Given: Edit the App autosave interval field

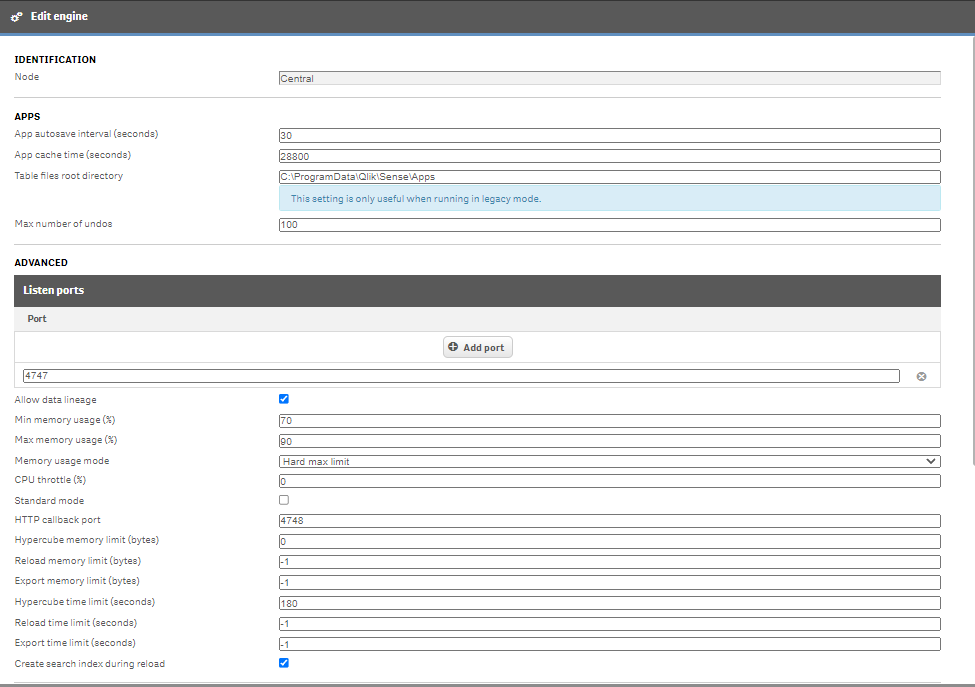Looking at the screenshot, I should click(x=609, y=136).
